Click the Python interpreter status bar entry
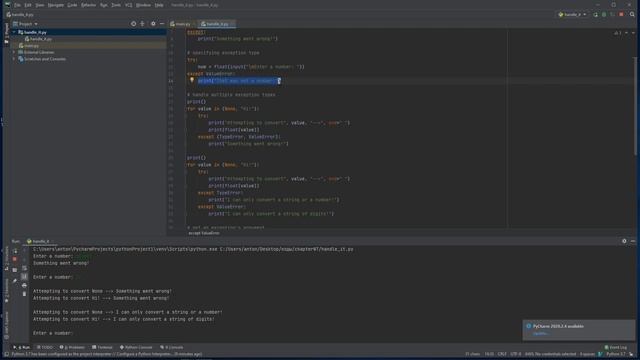 [x=616, y=354]
